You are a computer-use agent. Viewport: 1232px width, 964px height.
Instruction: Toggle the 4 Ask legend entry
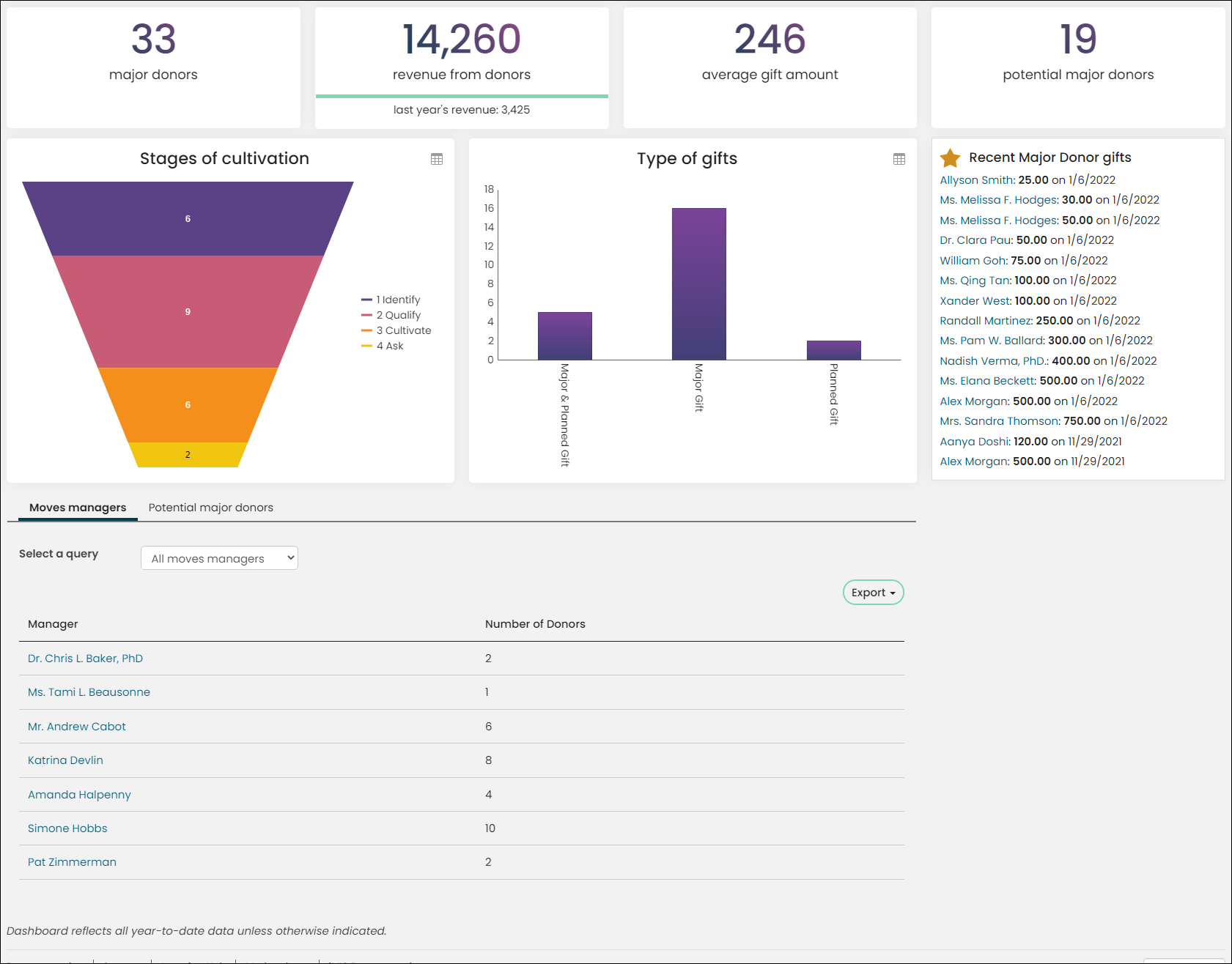[382, 346]
